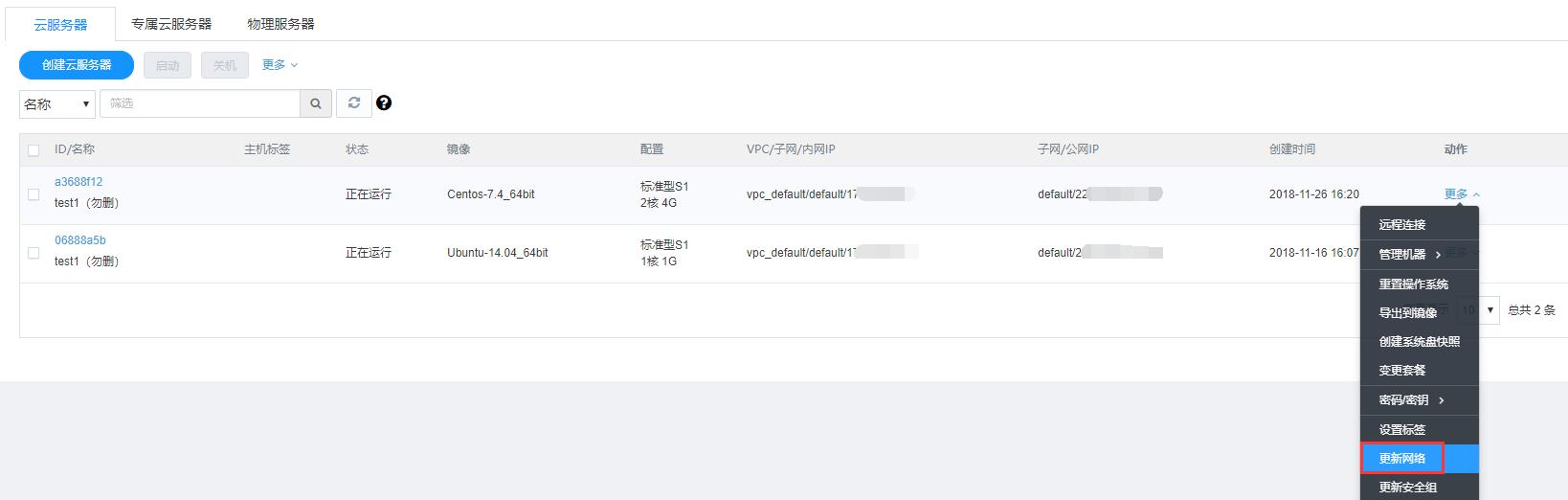
Task: Click 正在运行 status of Centos server
Action: 369,194
